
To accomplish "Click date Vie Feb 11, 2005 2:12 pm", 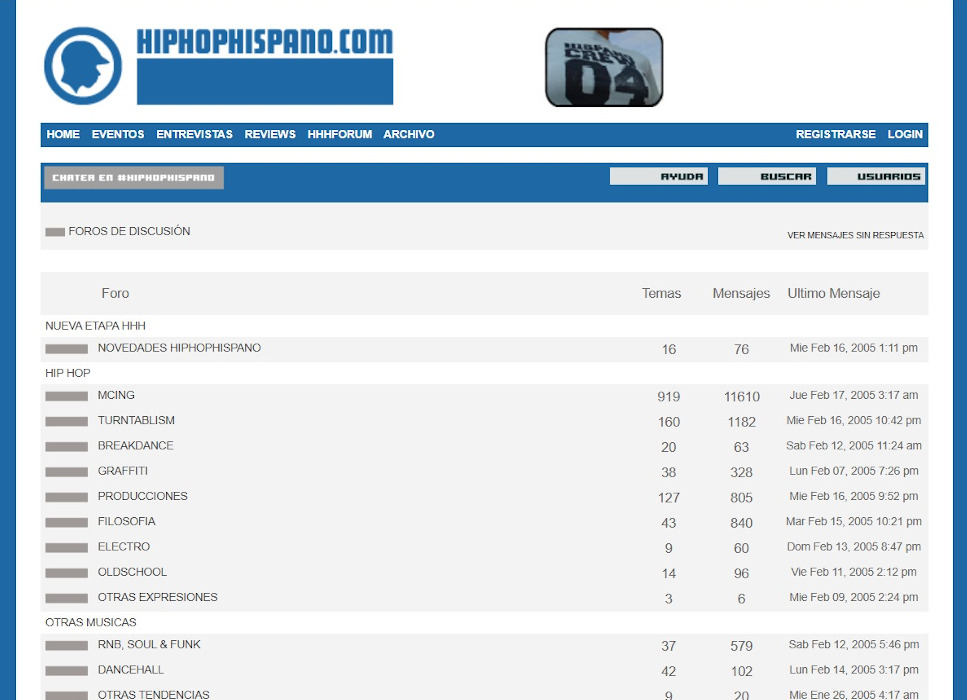I will pos(854,572).
